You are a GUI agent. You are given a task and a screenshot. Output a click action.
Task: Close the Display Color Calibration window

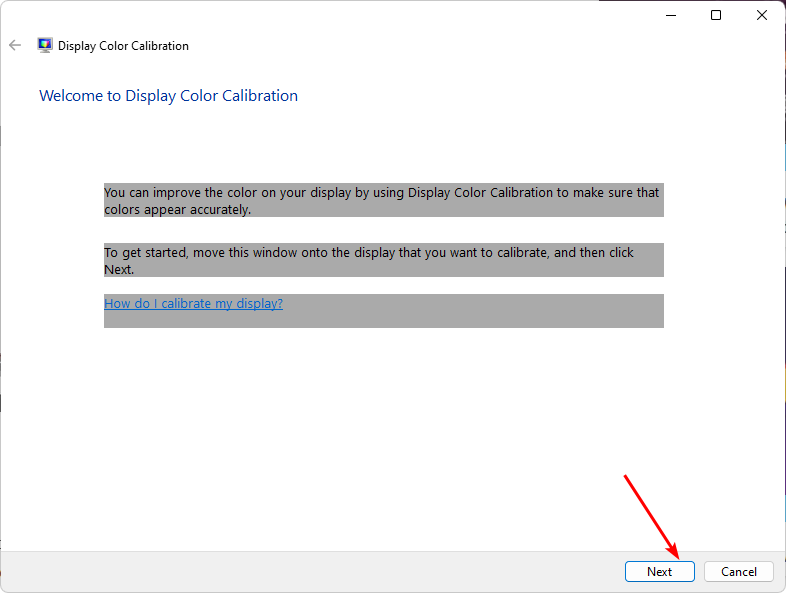pos(761,16)
